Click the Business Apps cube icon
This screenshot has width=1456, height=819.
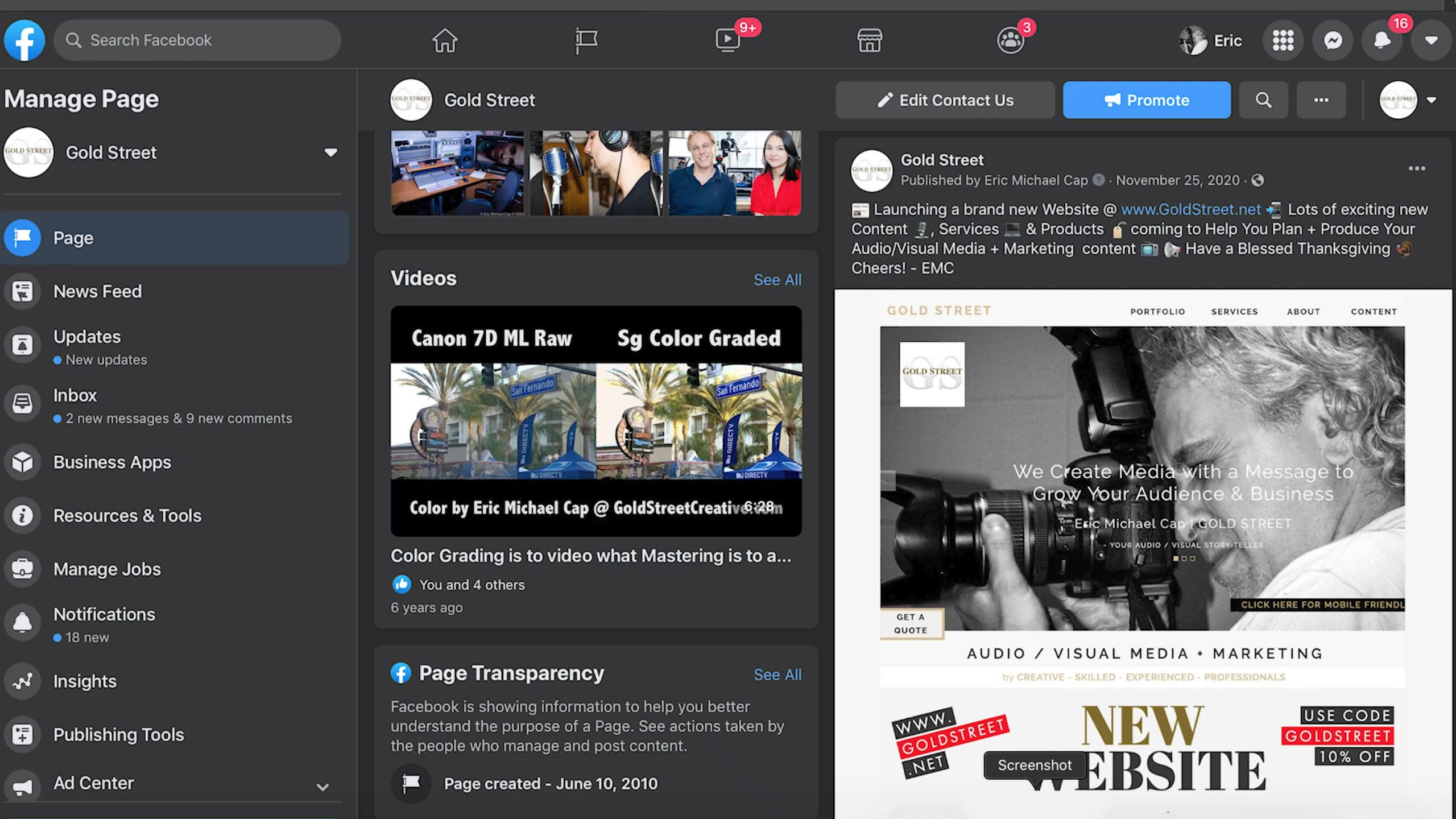click(x=22, y=462)
